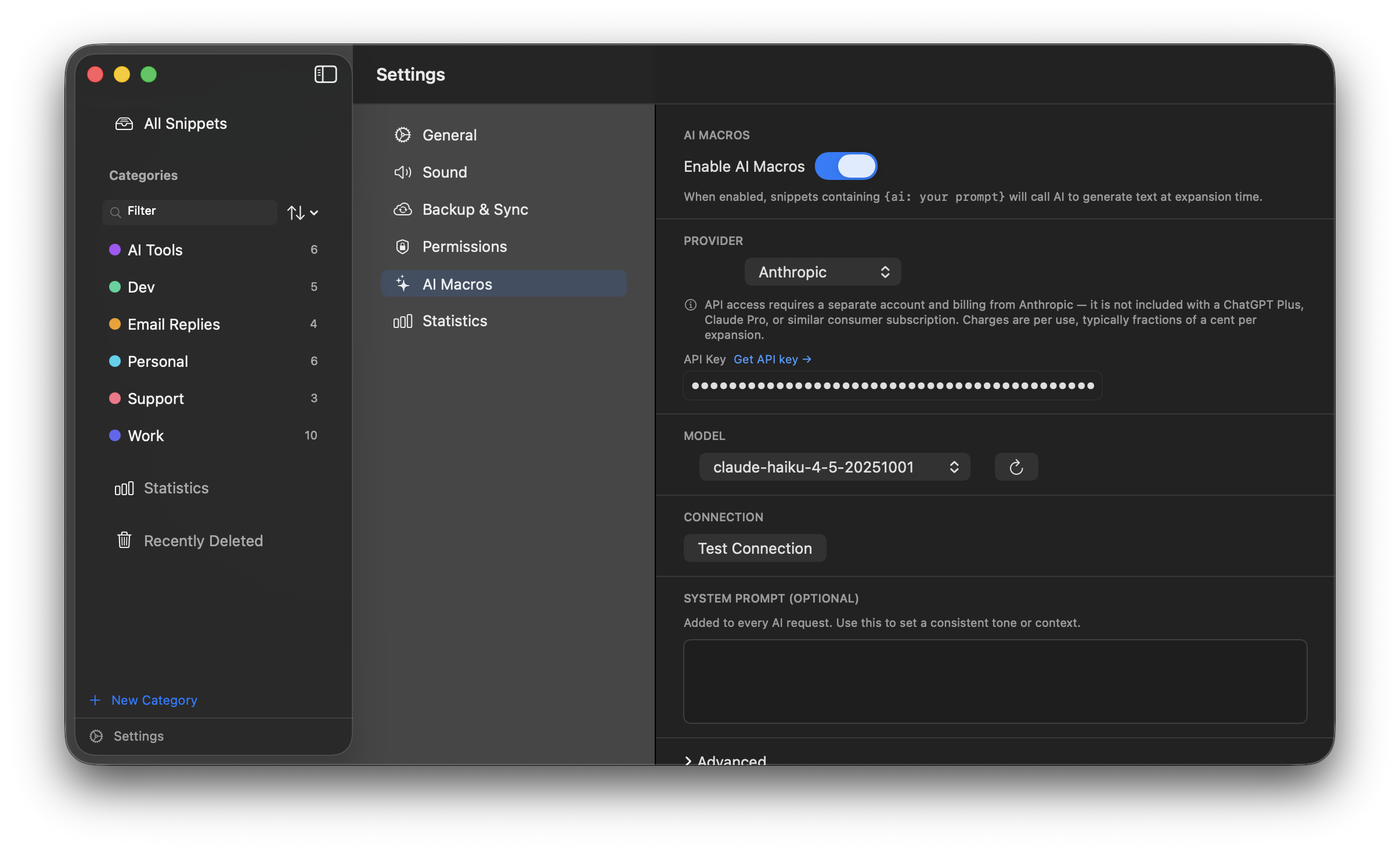
Task: Click the Permissions shield icon
Action: pyautogui.click(x=403, y=247)
